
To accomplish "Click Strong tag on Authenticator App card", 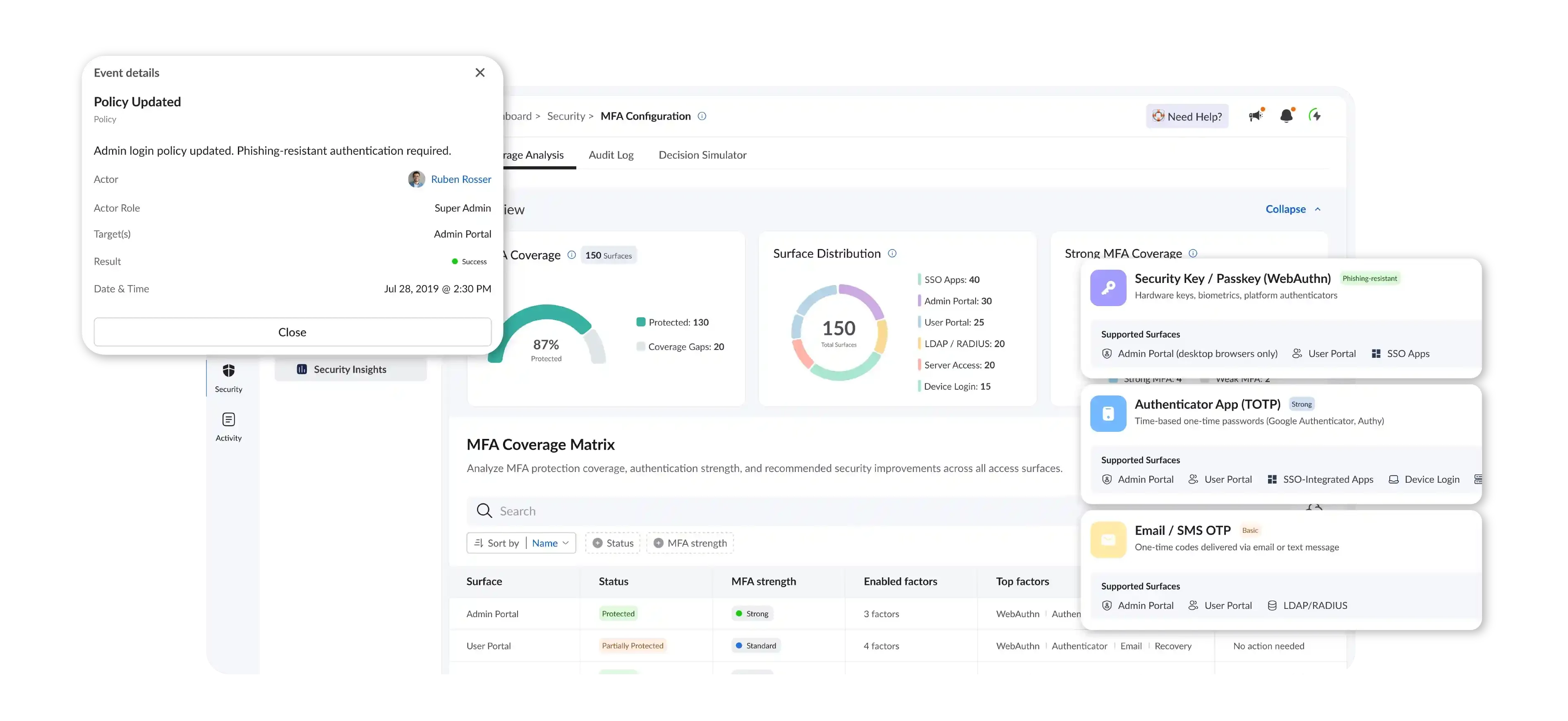I will pyautogui.click(x=1302, y=404).
